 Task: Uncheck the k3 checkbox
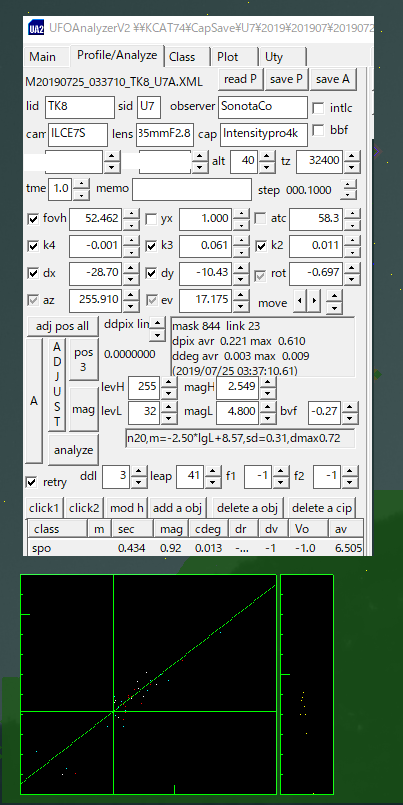click(x=151, y=246)
